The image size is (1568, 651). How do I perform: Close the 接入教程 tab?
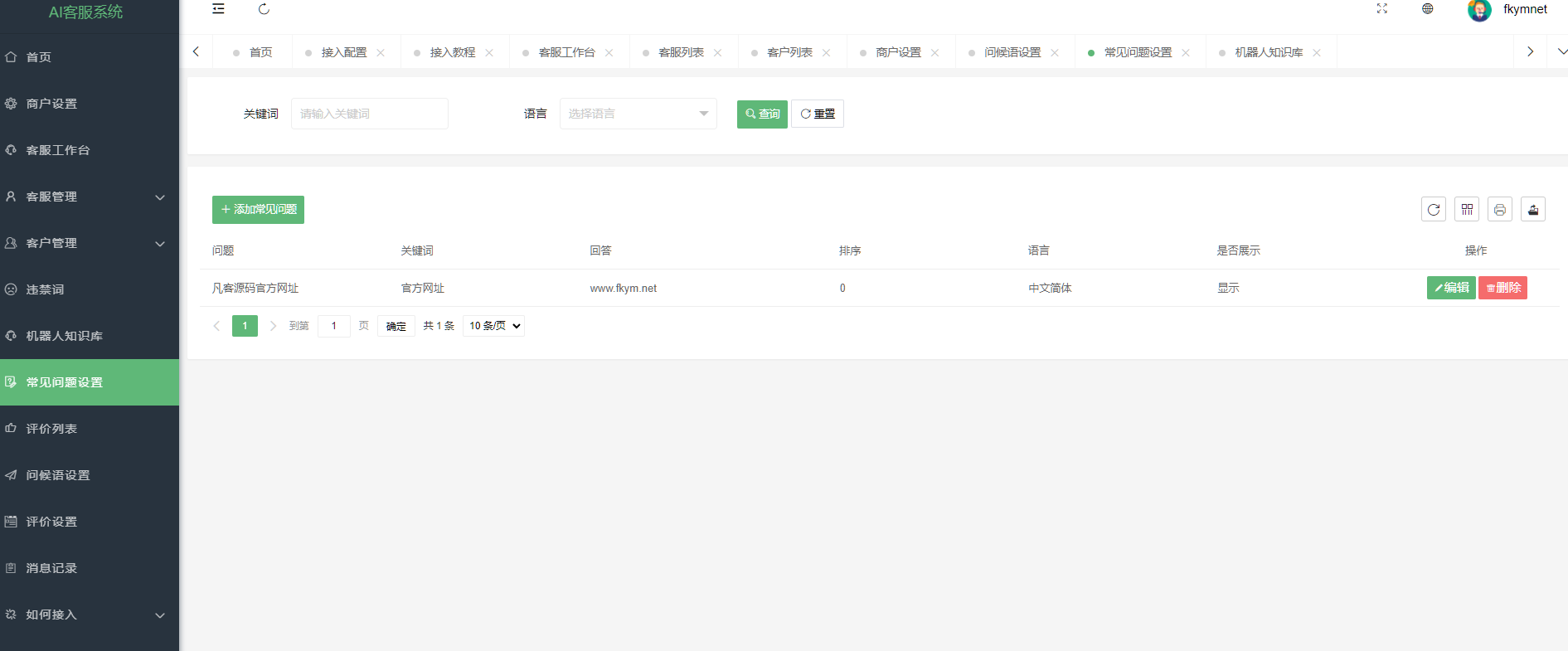[489, 52]
